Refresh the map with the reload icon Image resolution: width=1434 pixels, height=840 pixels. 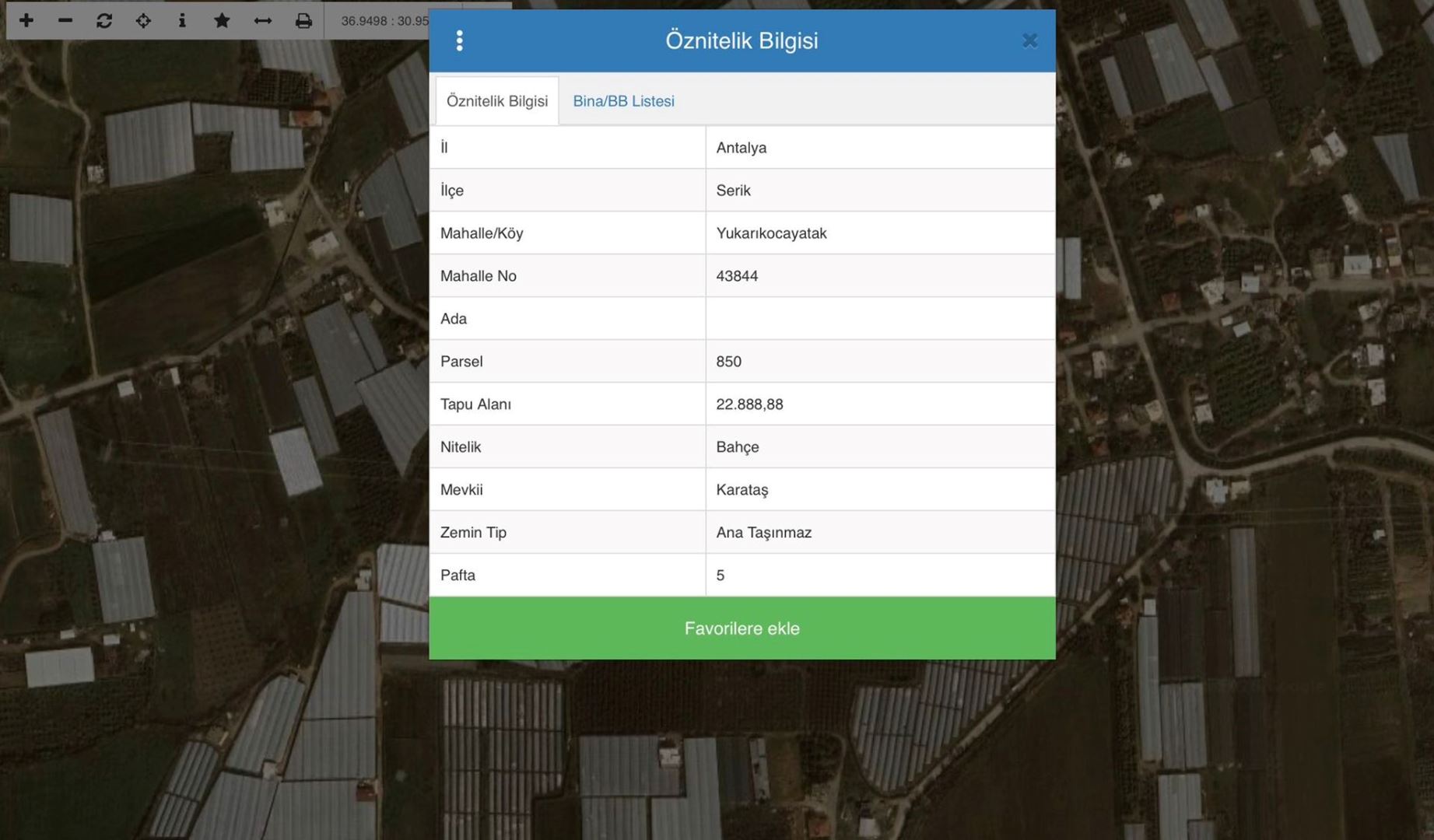pyautogui.click(x=104, y=20)
